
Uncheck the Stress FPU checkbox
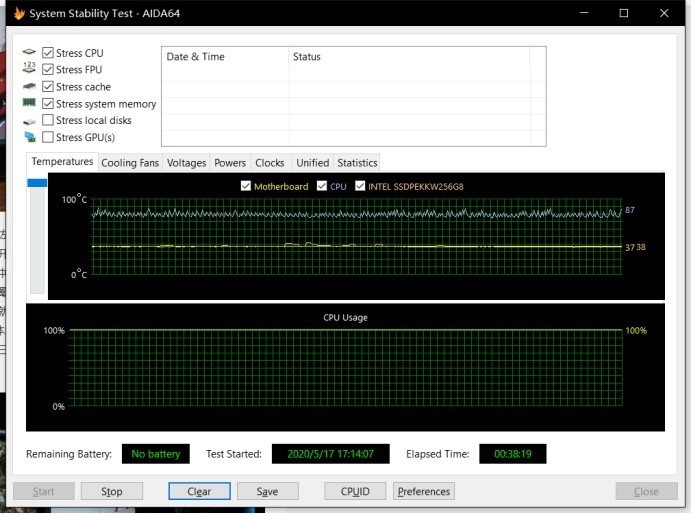pos(48,70)
